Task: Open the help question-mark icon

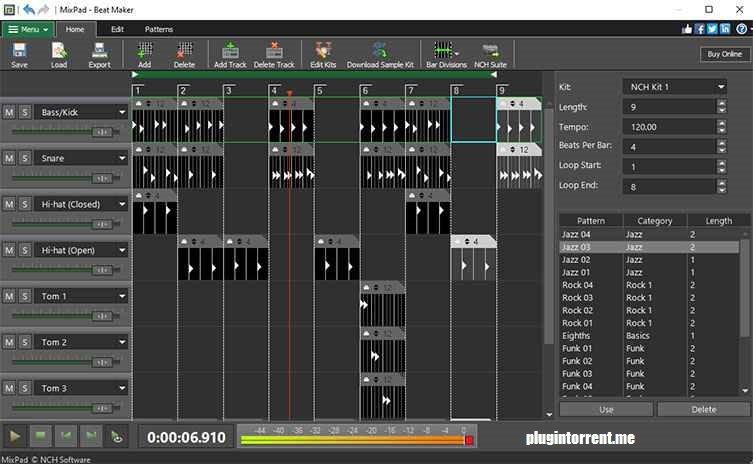Action: click(x=741, y=29)
